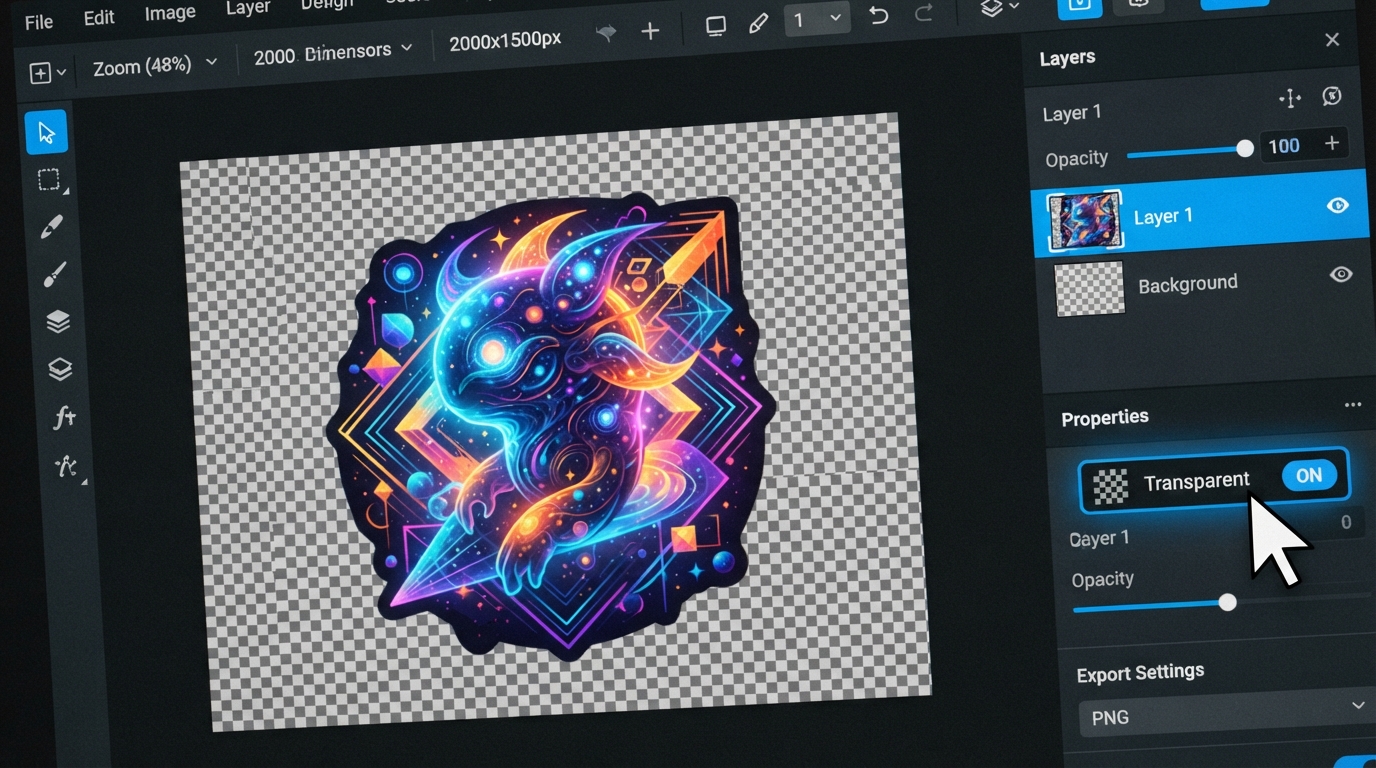Click the Export Settings heading
This screenshot has width=1376, height=768.
1140,673
